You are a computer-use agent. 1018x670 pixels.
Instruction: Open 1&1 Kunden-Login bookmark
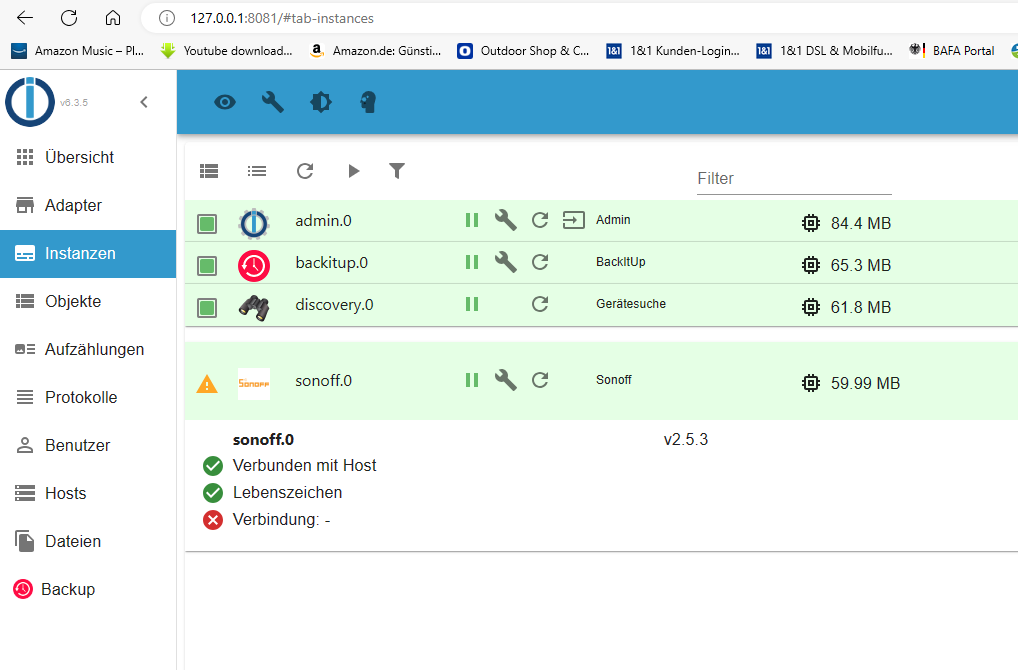[673, 51]
